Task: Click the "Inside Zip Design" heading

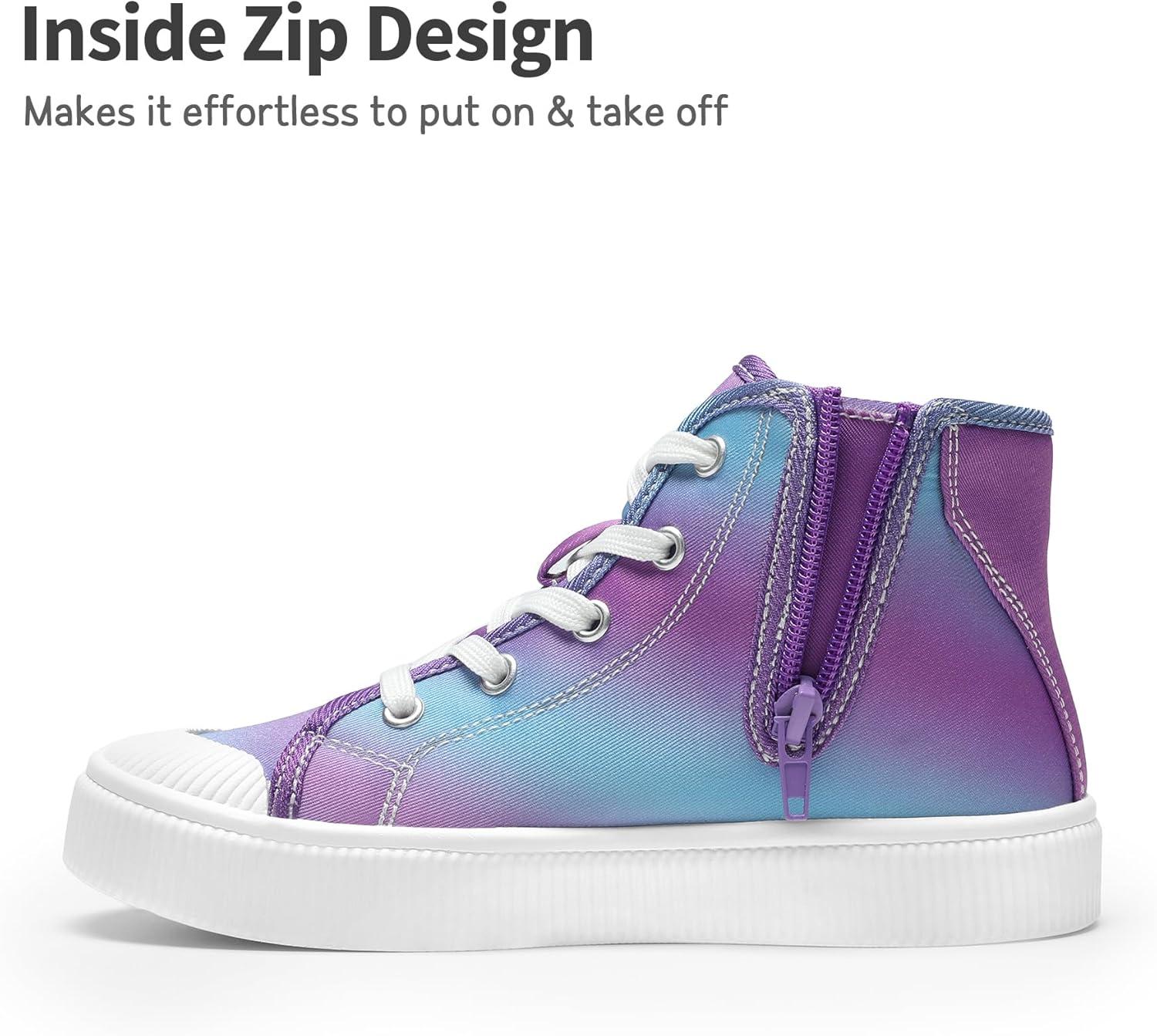Action: coord(308,35)
